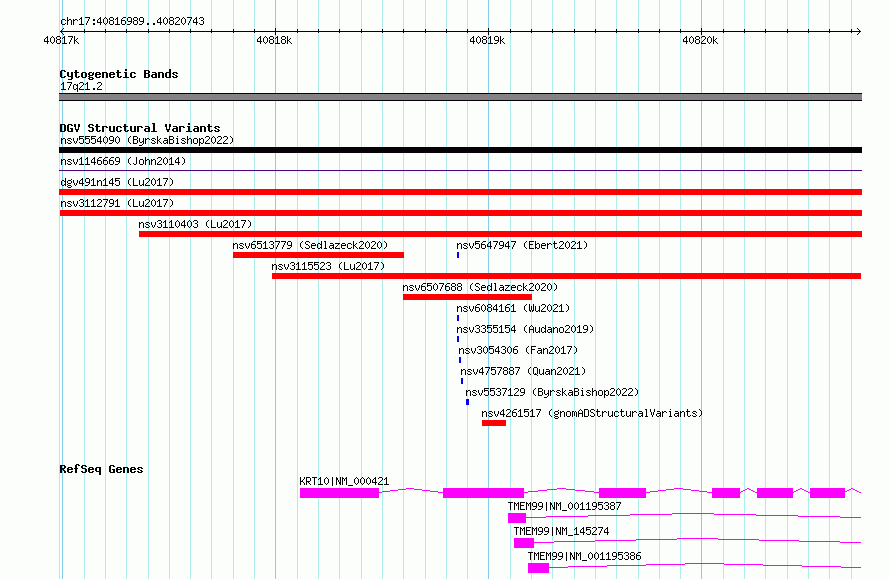Click the right arrowhead of the ruler

pyautogui.click(x=859, y=31)
